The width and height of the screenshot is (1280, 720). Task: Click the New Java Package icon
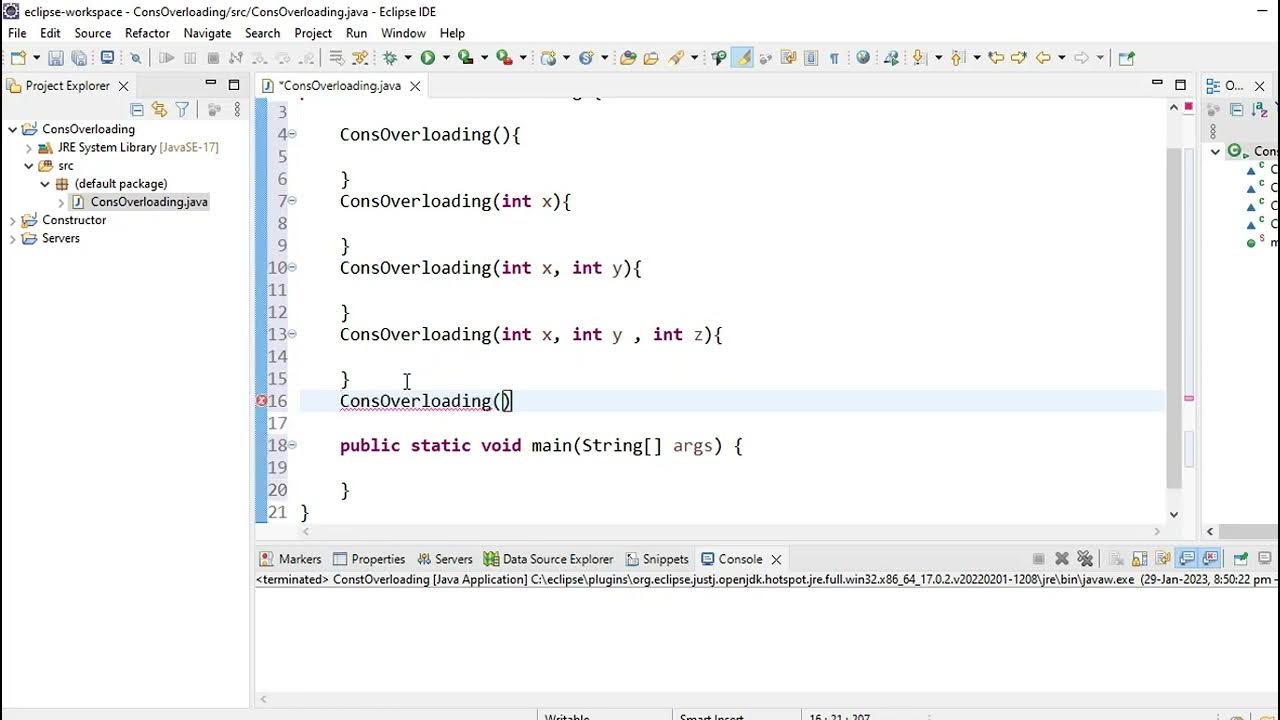pos(548,58)
